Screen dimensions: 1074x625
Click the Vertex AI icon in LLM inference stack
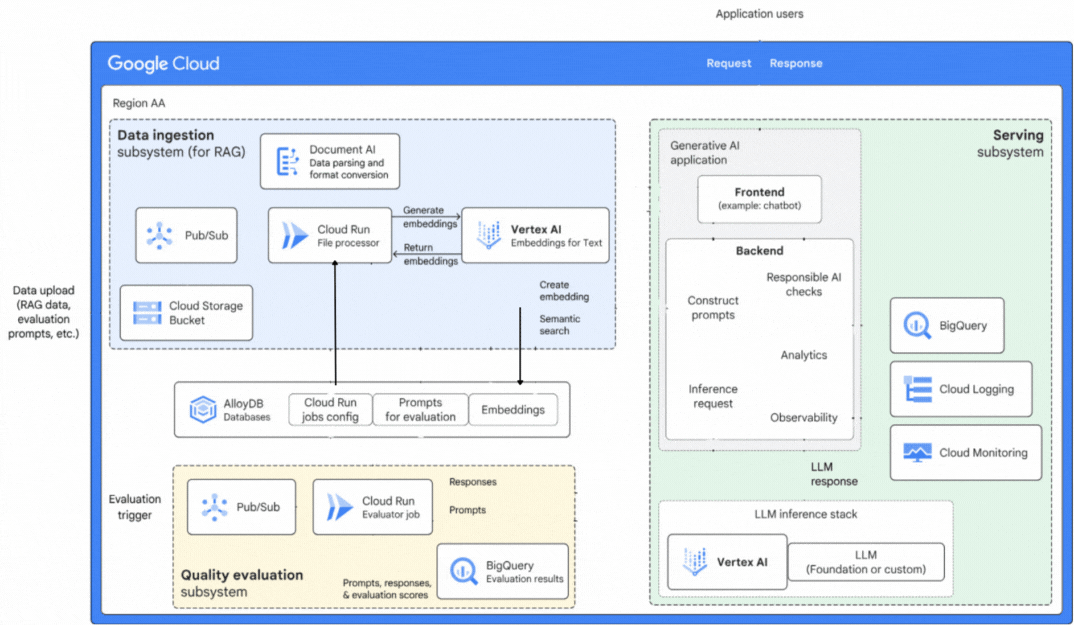coord(695,562)
